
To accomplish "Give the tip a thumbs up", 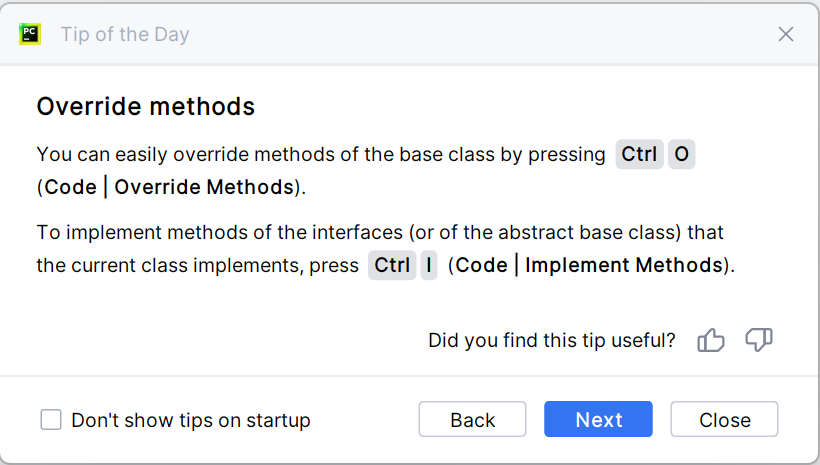I will click(x=711, y=340).
